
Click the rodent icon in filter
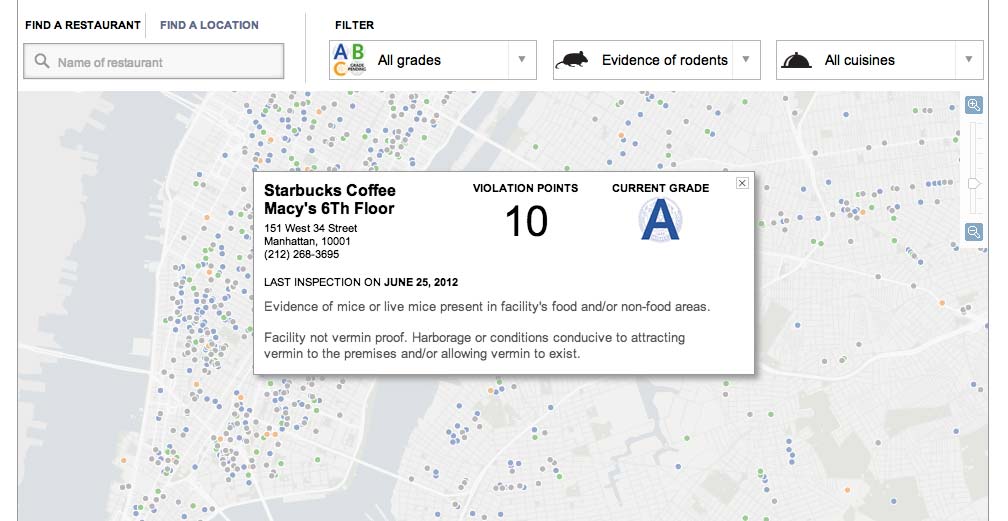(572, 60)
